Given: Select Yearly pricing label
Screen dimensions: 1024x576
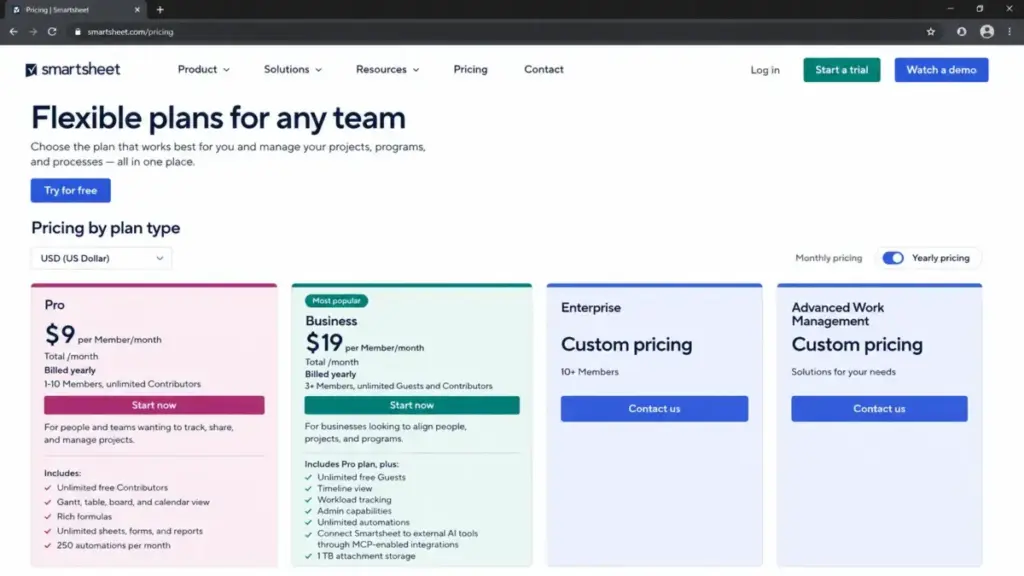Looking at the screenshot, I should pyautogui.click(x=940, y=258).
